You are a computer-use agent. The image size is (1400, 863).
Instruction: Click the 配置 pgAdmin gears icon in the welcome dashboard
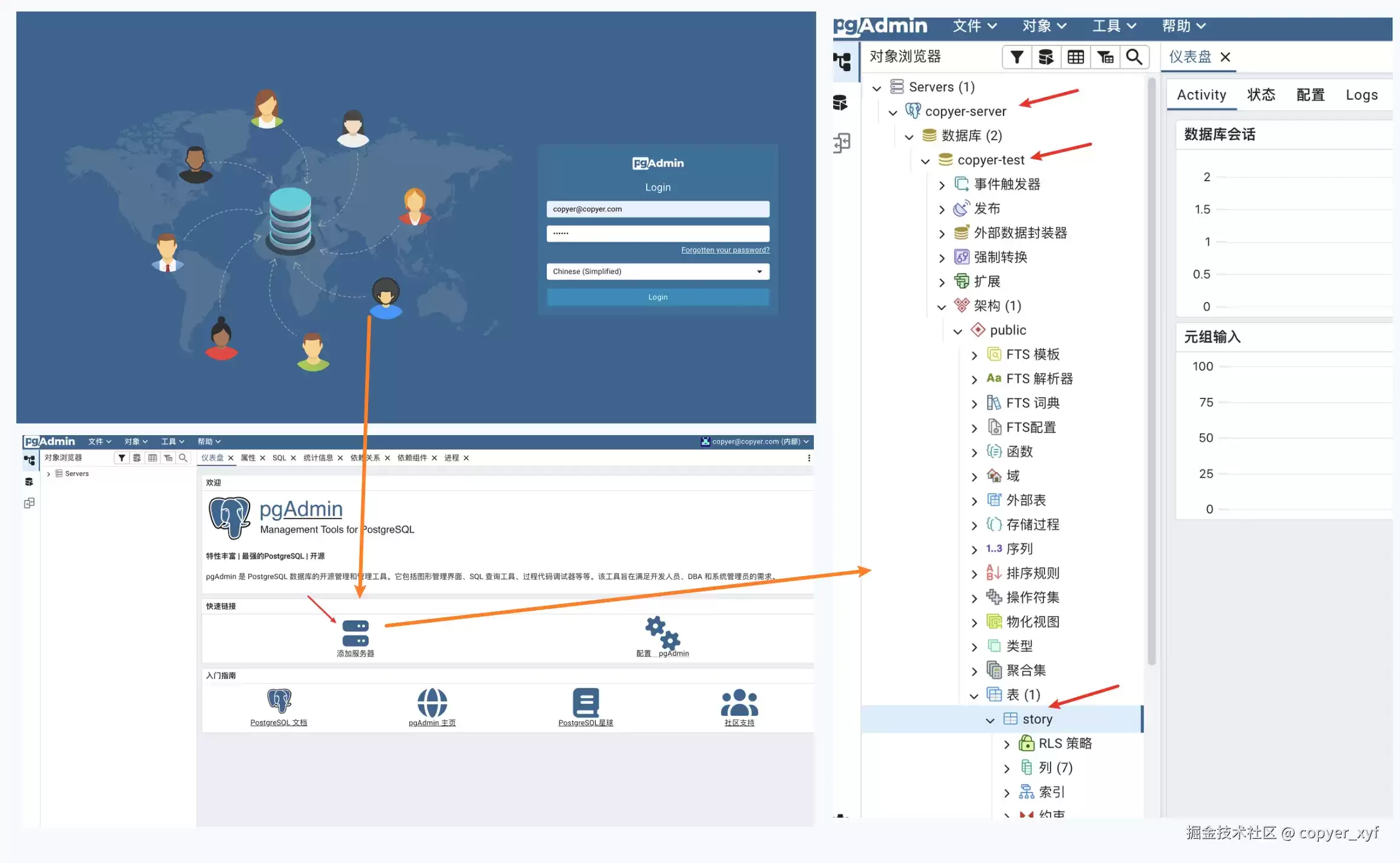[x=662, y=632]
